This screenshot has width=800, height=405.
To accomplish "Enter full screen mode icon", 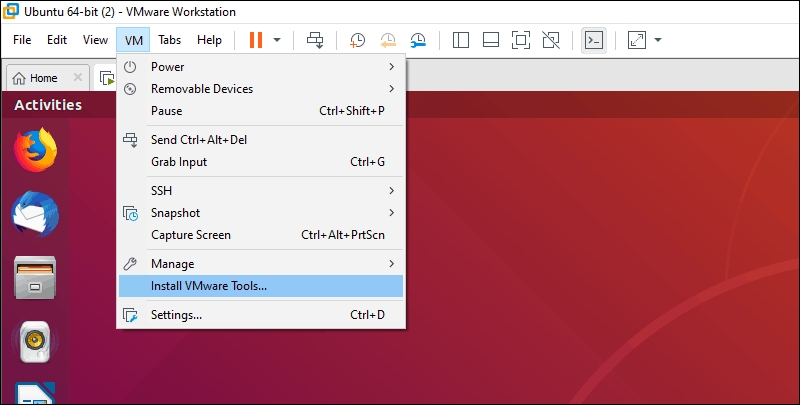I will pyautogui.click(x=520, y=40).
